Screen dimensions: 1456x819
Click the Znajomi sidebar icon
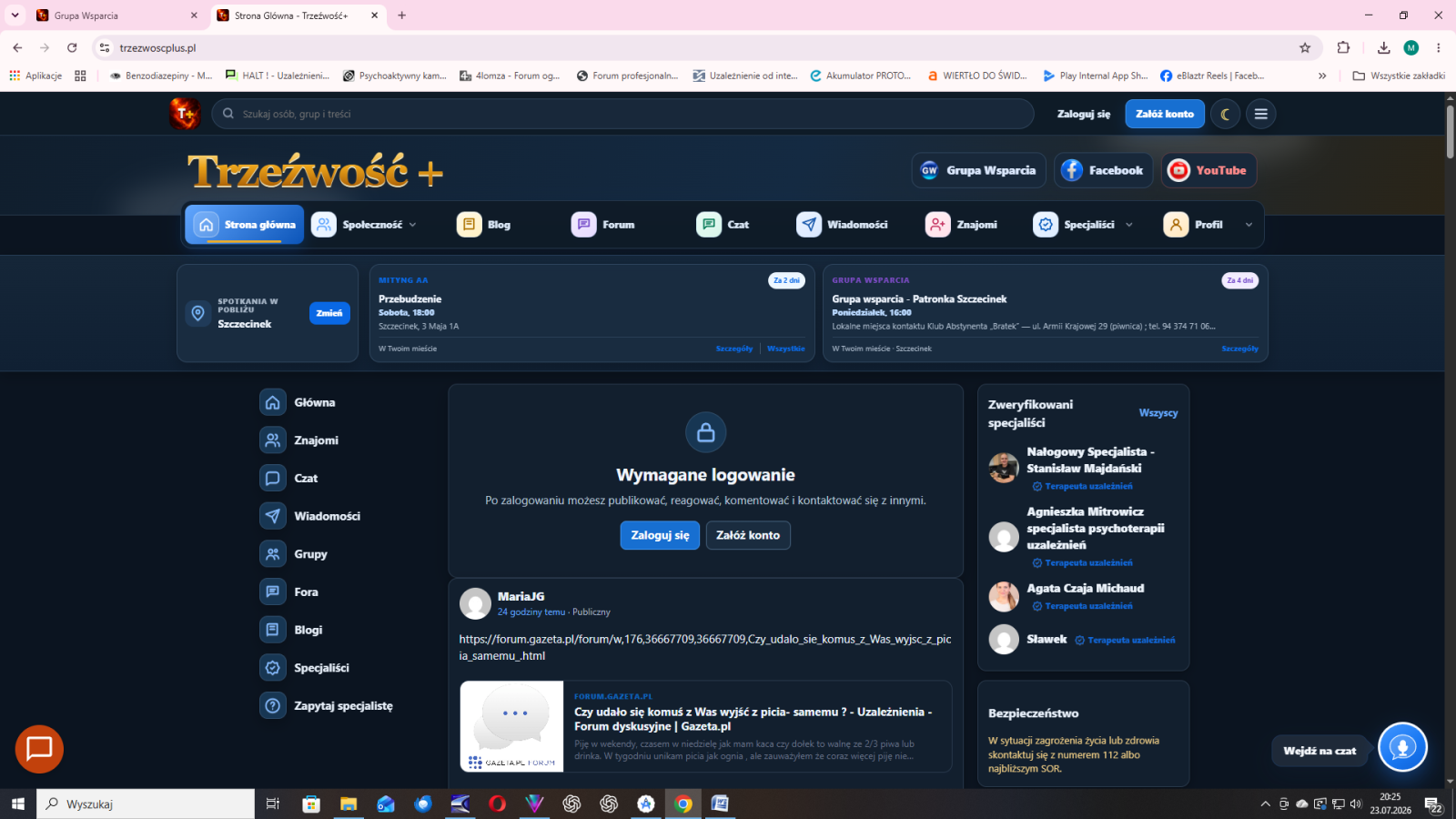[273, 440]
